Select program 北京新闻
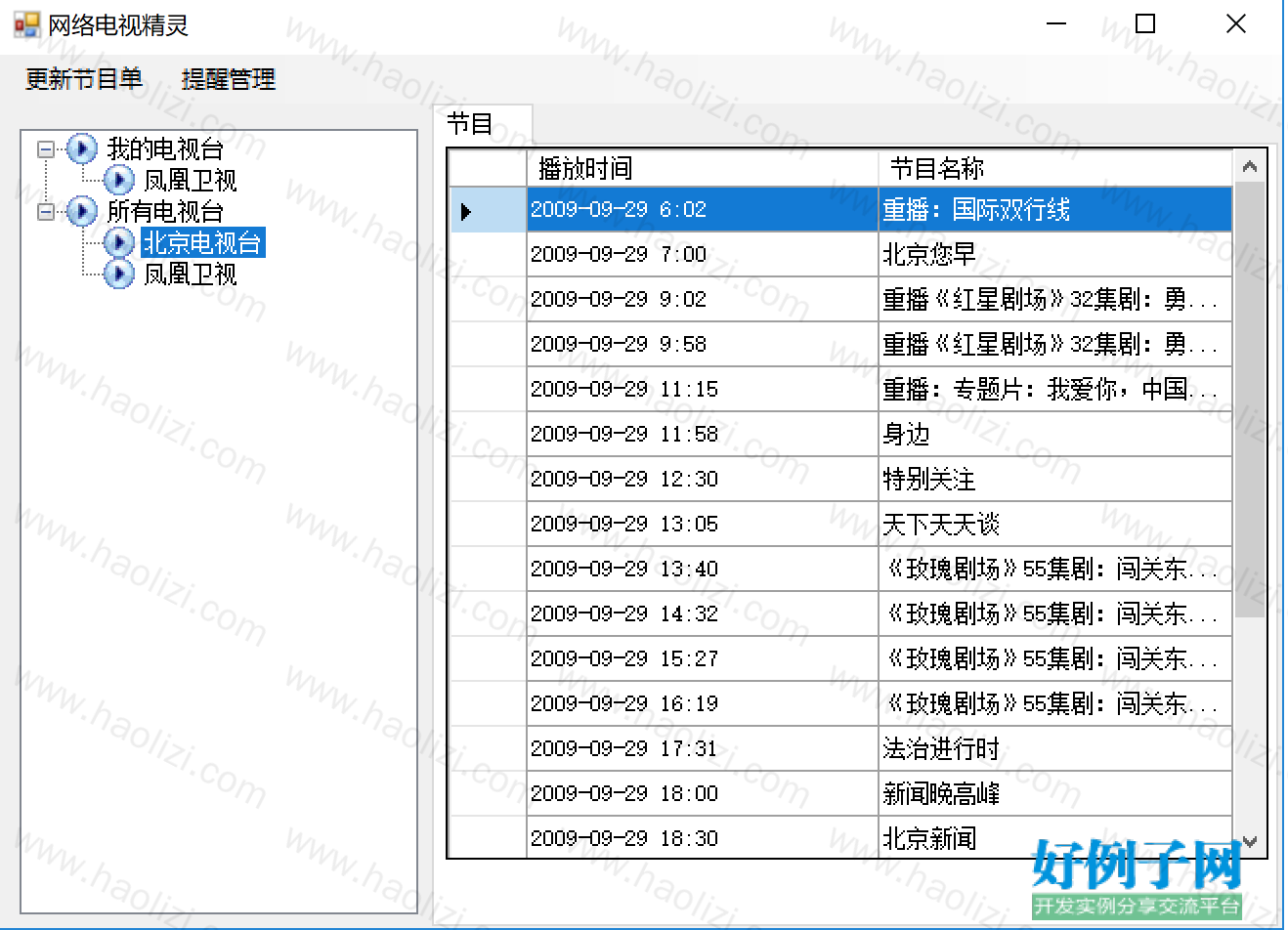The image size is (1288, 930). (1055, 837)
